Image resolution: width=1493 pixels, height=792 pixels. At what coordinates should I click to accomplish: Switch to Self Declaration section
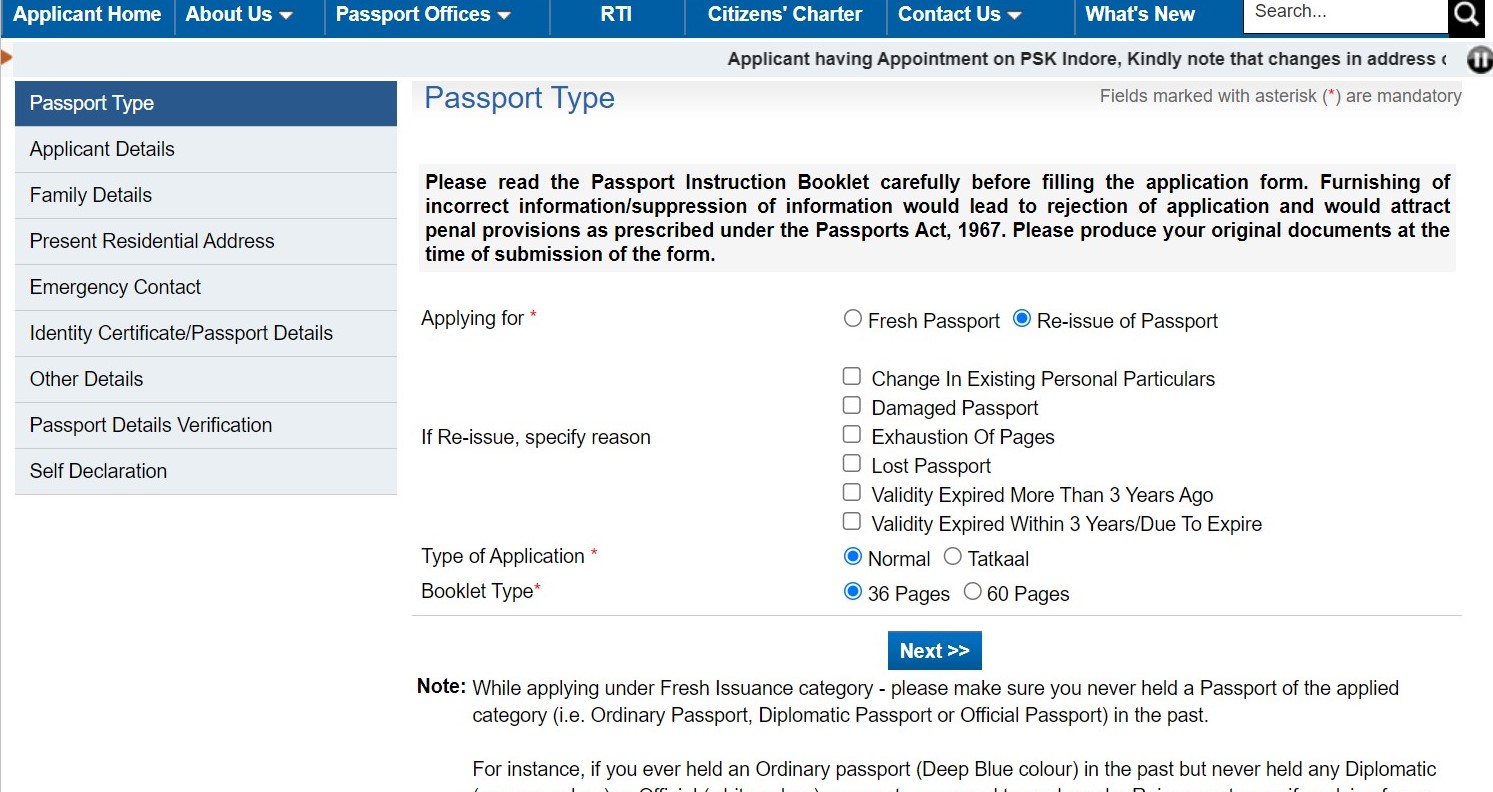coord(98,471)
